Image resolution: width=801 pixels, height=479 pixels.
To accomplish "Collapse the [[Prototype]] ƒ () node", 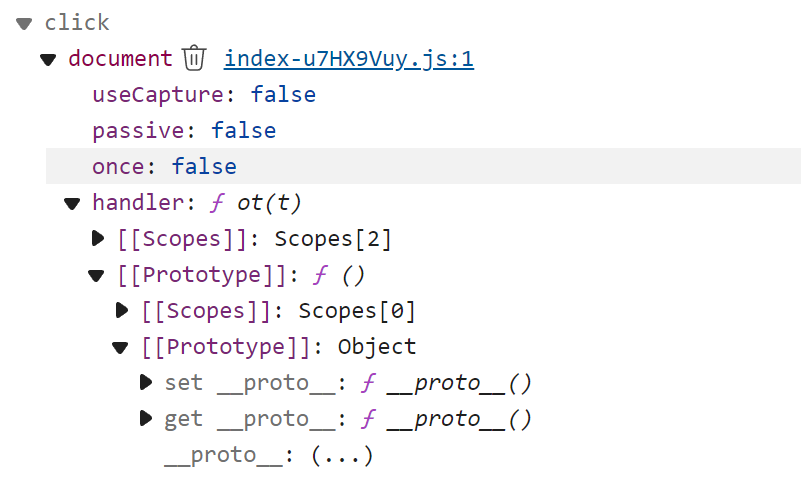I will (x=96, y=276).
